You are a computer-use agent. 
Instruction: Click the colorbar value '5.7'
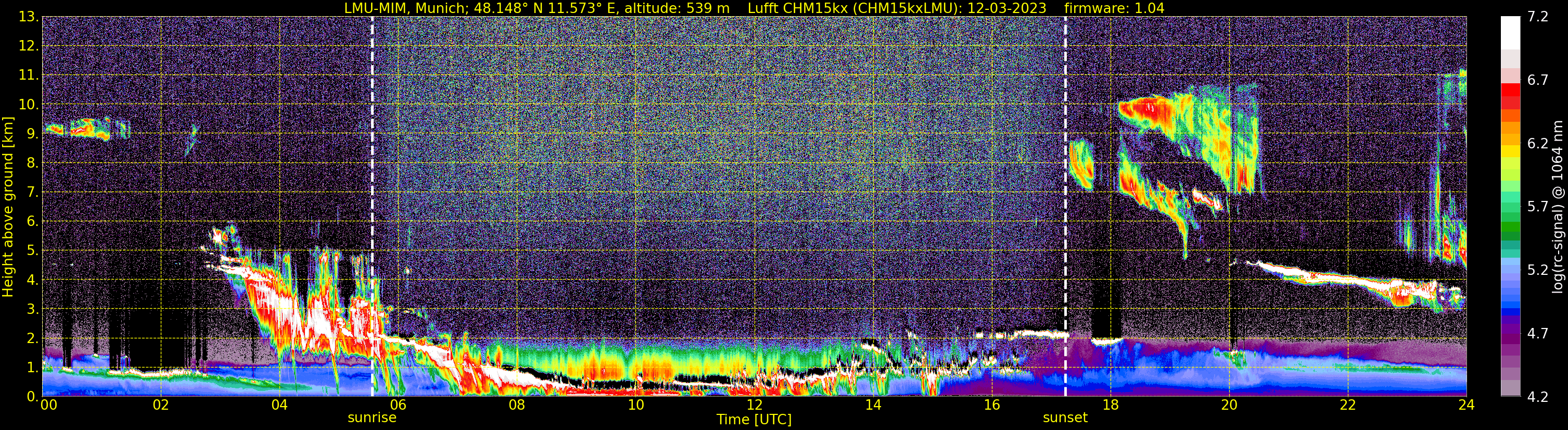point(1538,207)
